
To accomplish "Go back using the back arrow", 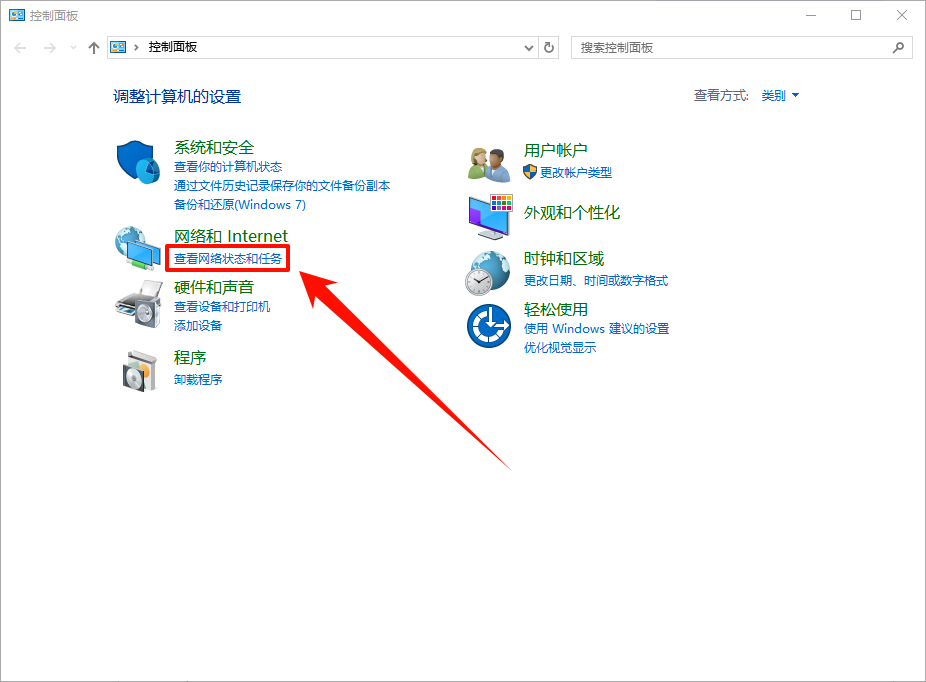I will click(20, 48).
